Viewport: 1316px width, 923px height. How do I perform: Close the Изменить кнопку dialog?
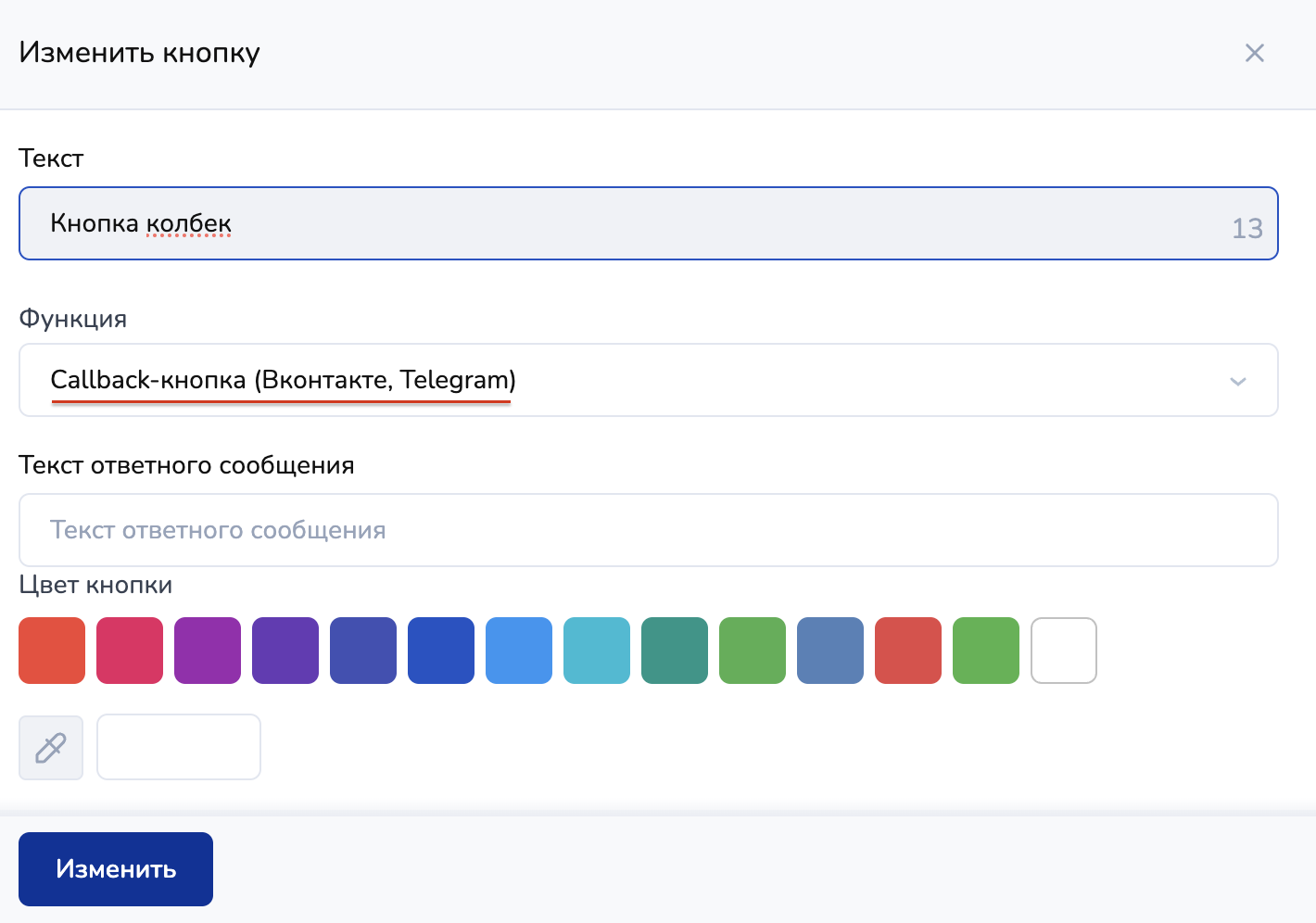(x=1254, y=53)
